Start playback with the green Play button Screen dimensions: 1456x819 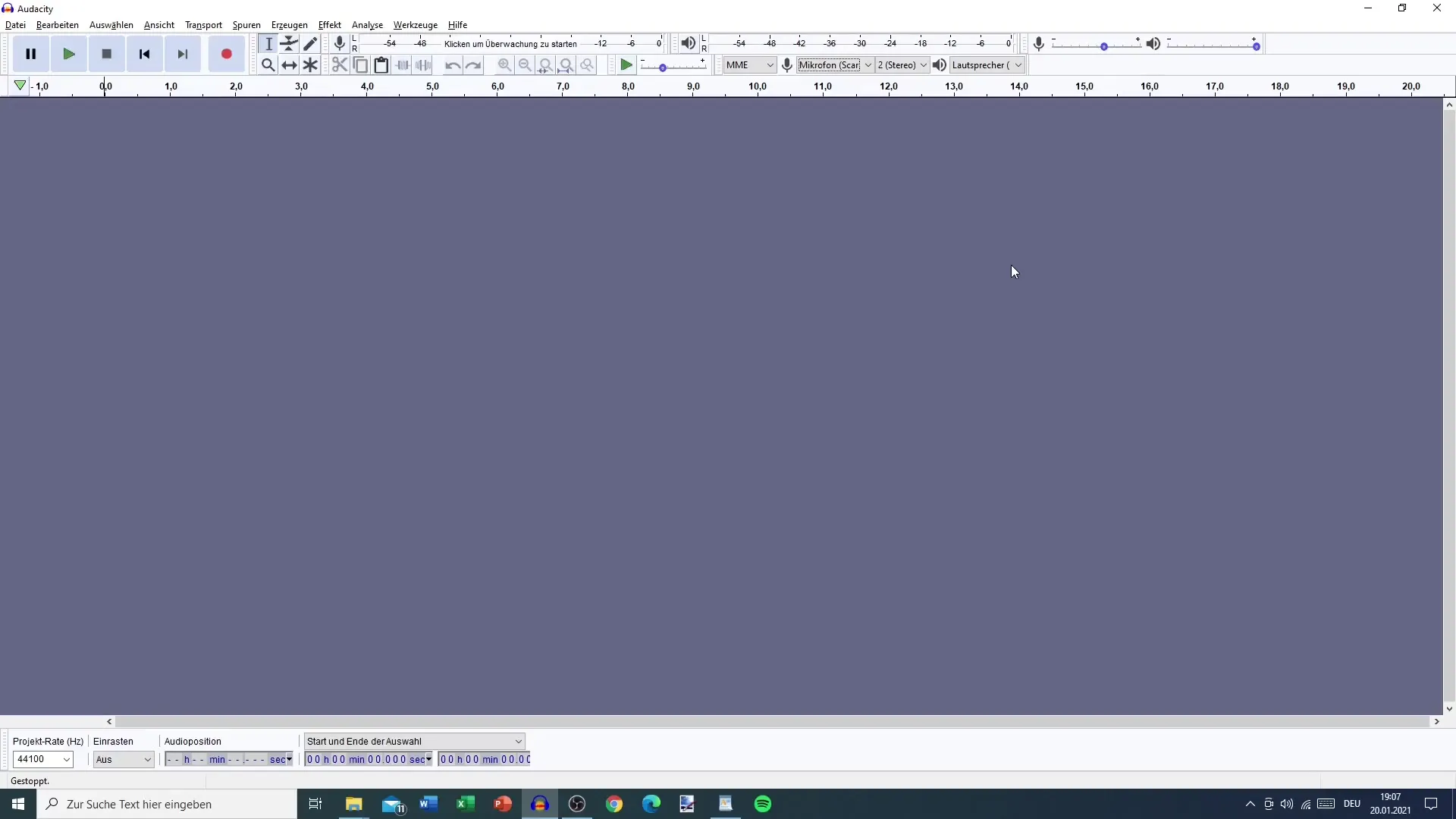pos(69,54)
